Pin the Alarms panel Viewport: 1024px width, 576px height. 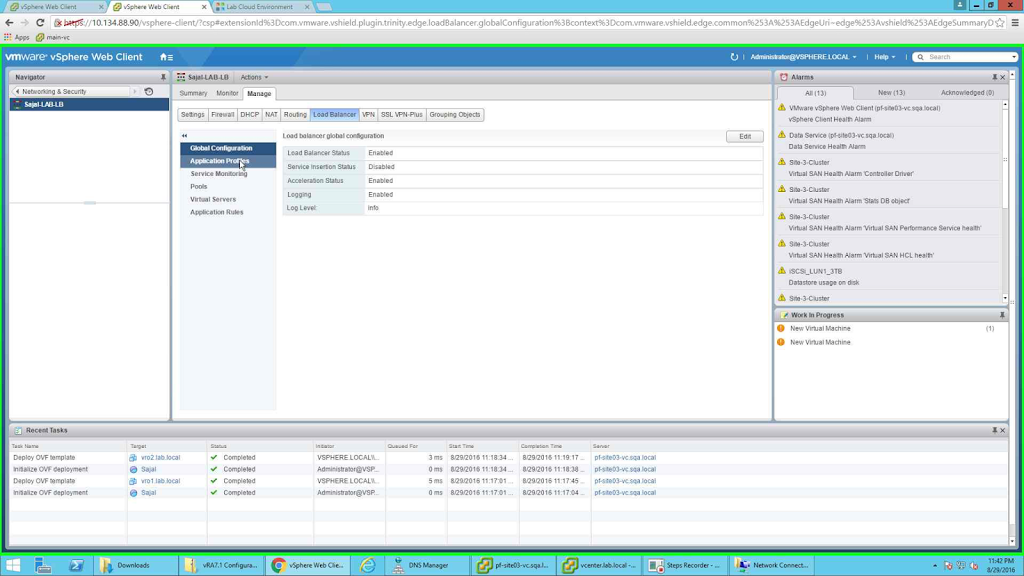click(995, 77)
